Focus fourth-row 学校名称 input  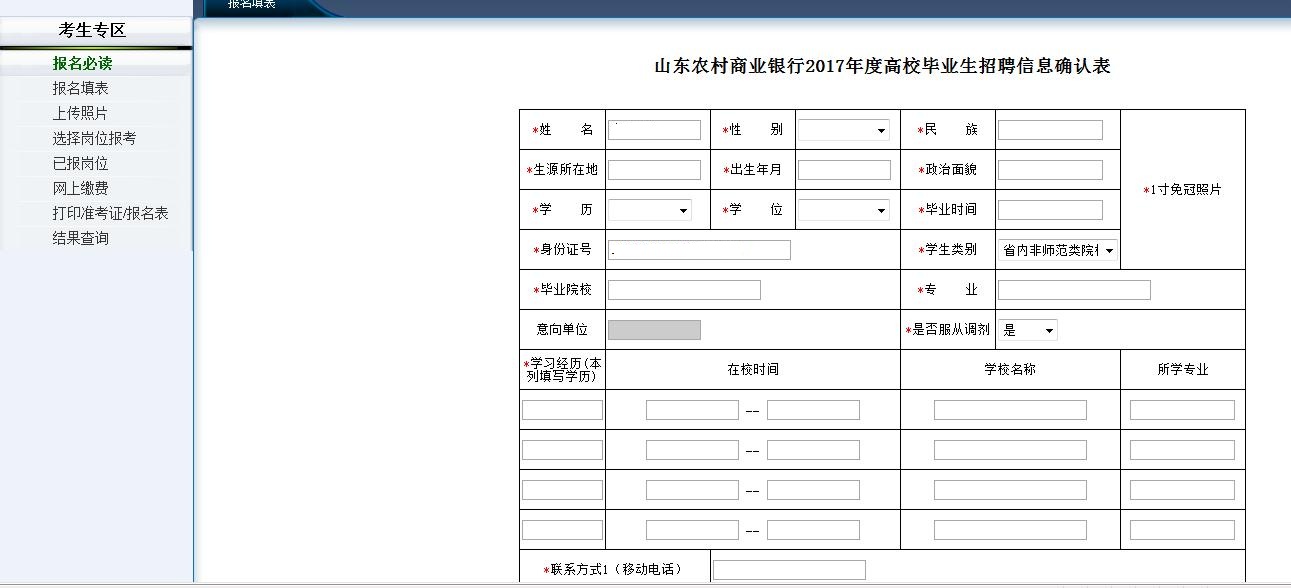(1010, 530)
